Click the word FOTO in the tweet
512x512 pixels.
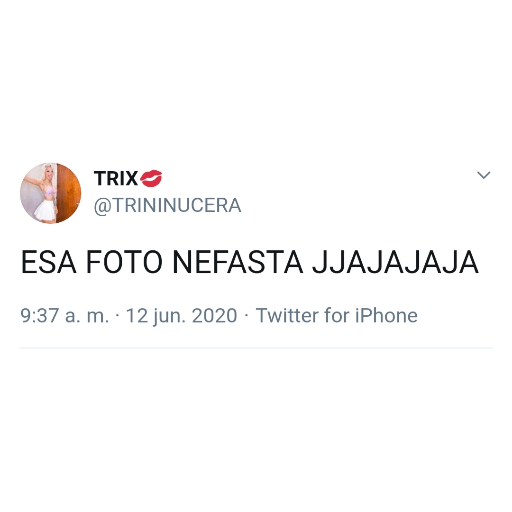pyautogui.click(x=125, y=262)
